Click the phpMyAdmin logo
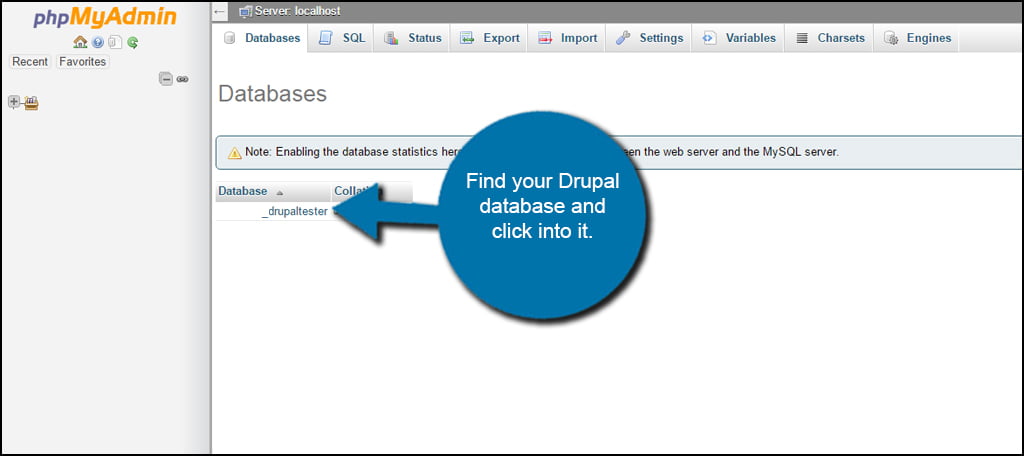 (105, 17)
